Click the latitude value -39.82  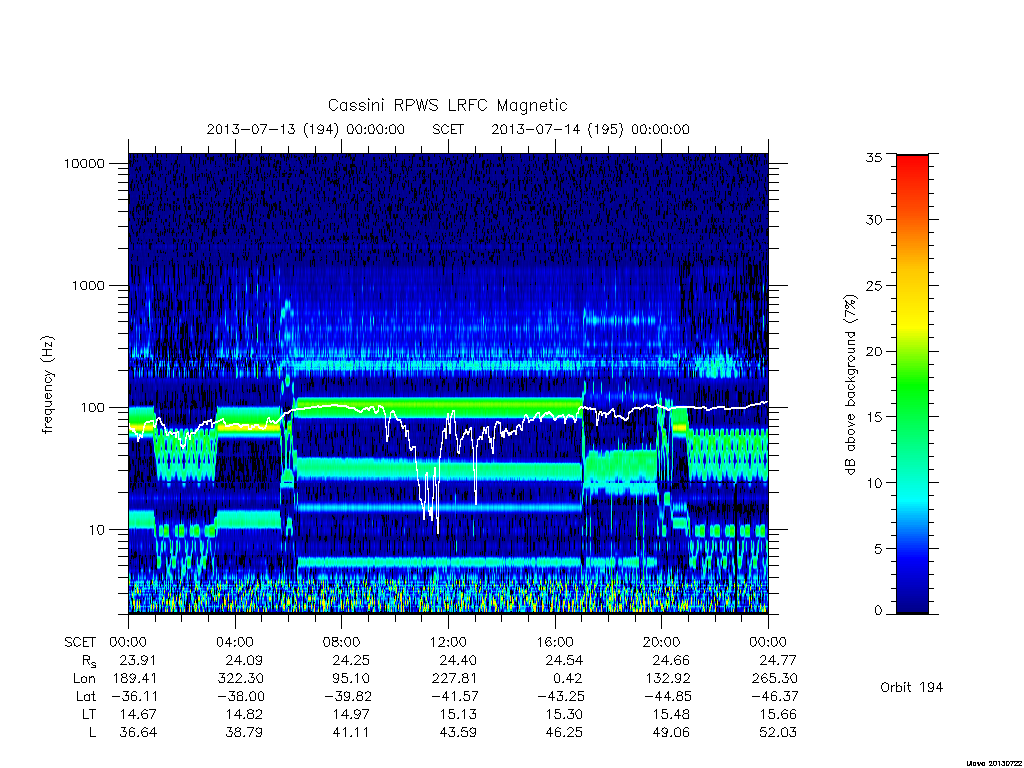pyautogui.click(x=349, y=697)
